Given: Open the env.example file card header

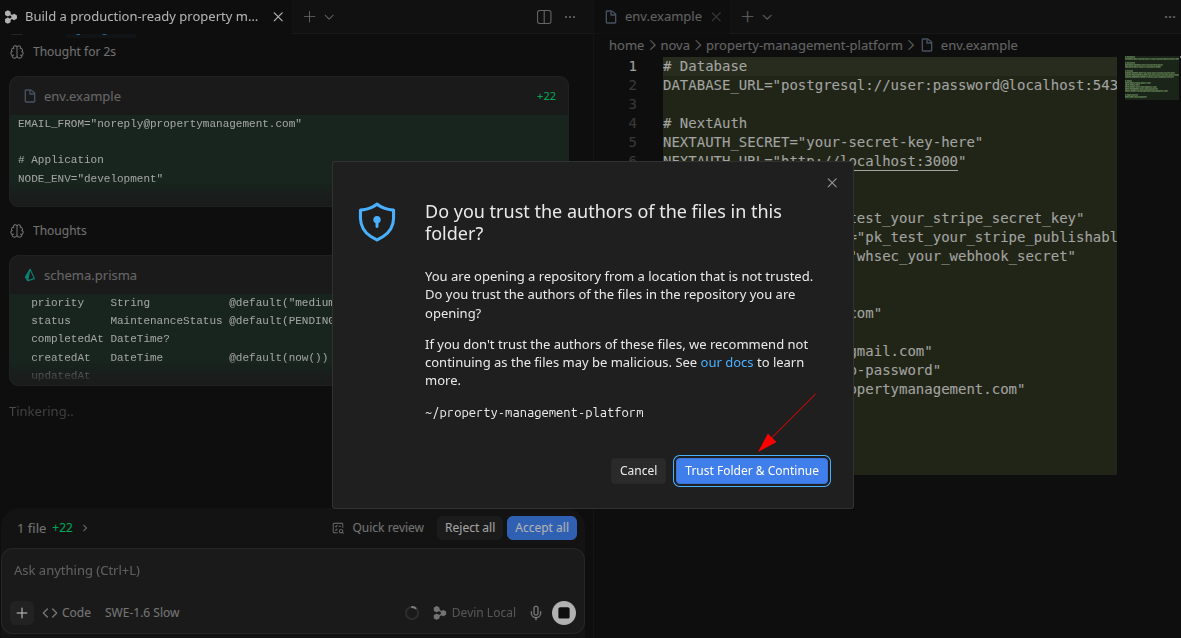Looking at the screenshot, I should click(x=288, y=96).
